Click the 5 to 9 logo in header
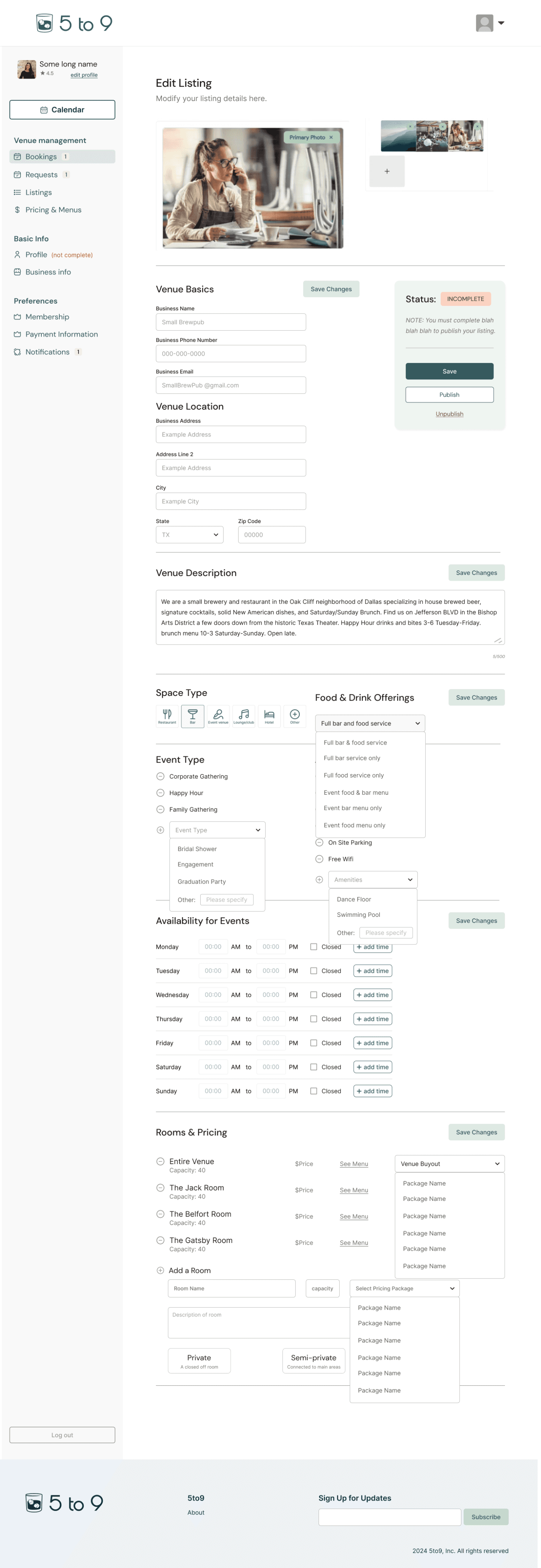This screenshot has height=1568, width=541. [74, 23]
